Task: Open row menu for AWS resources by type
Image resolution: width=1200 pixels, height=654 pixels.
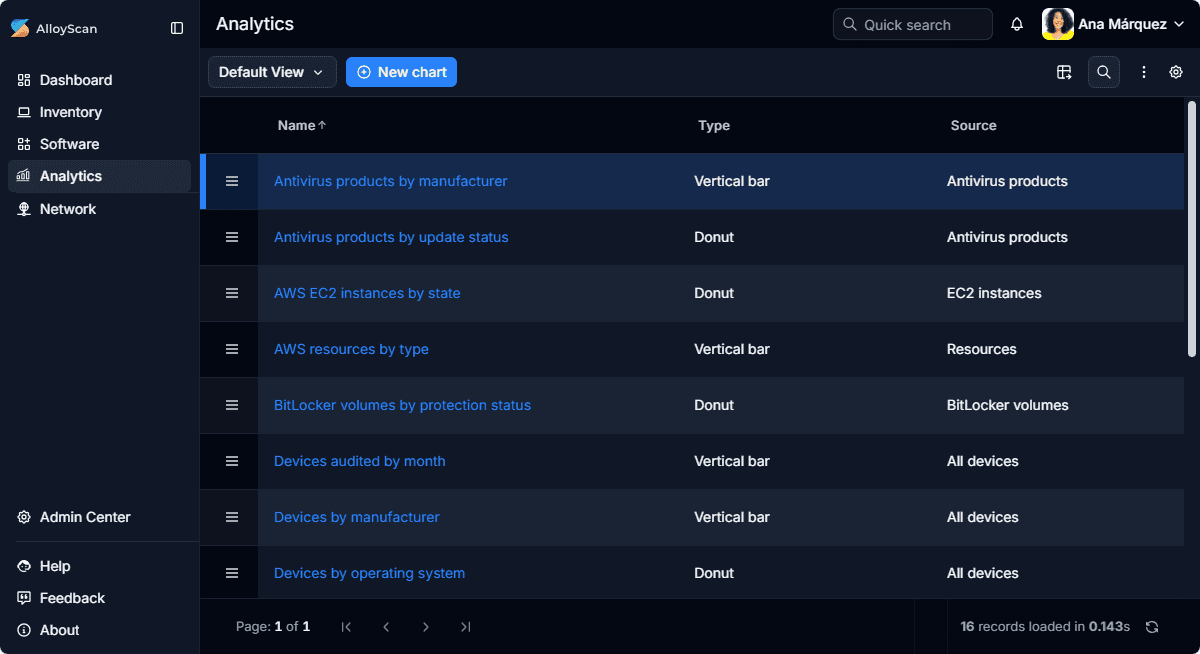Action: pyautogui.click(x=232, y=349)
